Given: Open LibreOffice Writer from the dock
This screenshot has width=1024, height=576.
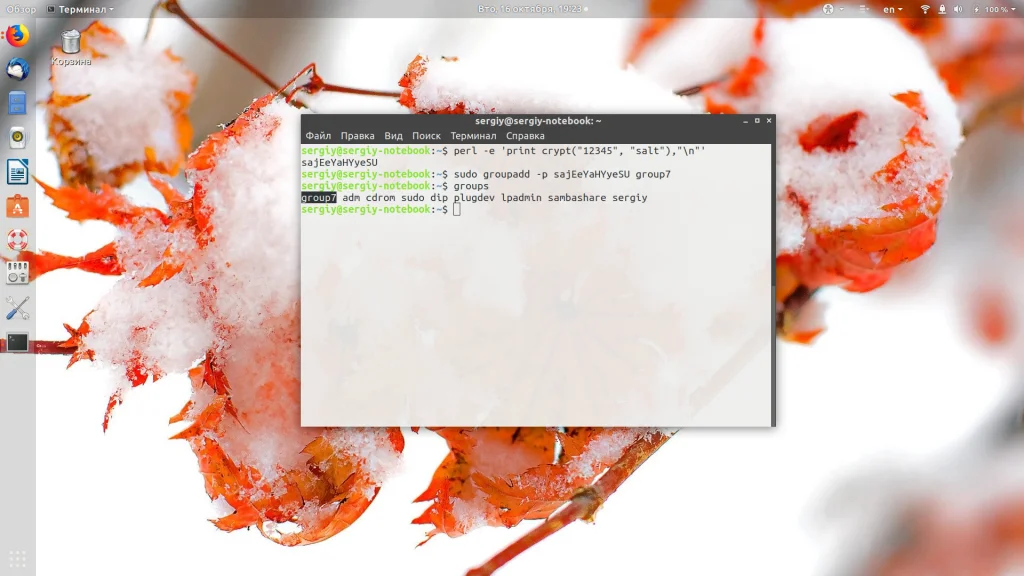Looking at the screenshot, I should 18,172.
